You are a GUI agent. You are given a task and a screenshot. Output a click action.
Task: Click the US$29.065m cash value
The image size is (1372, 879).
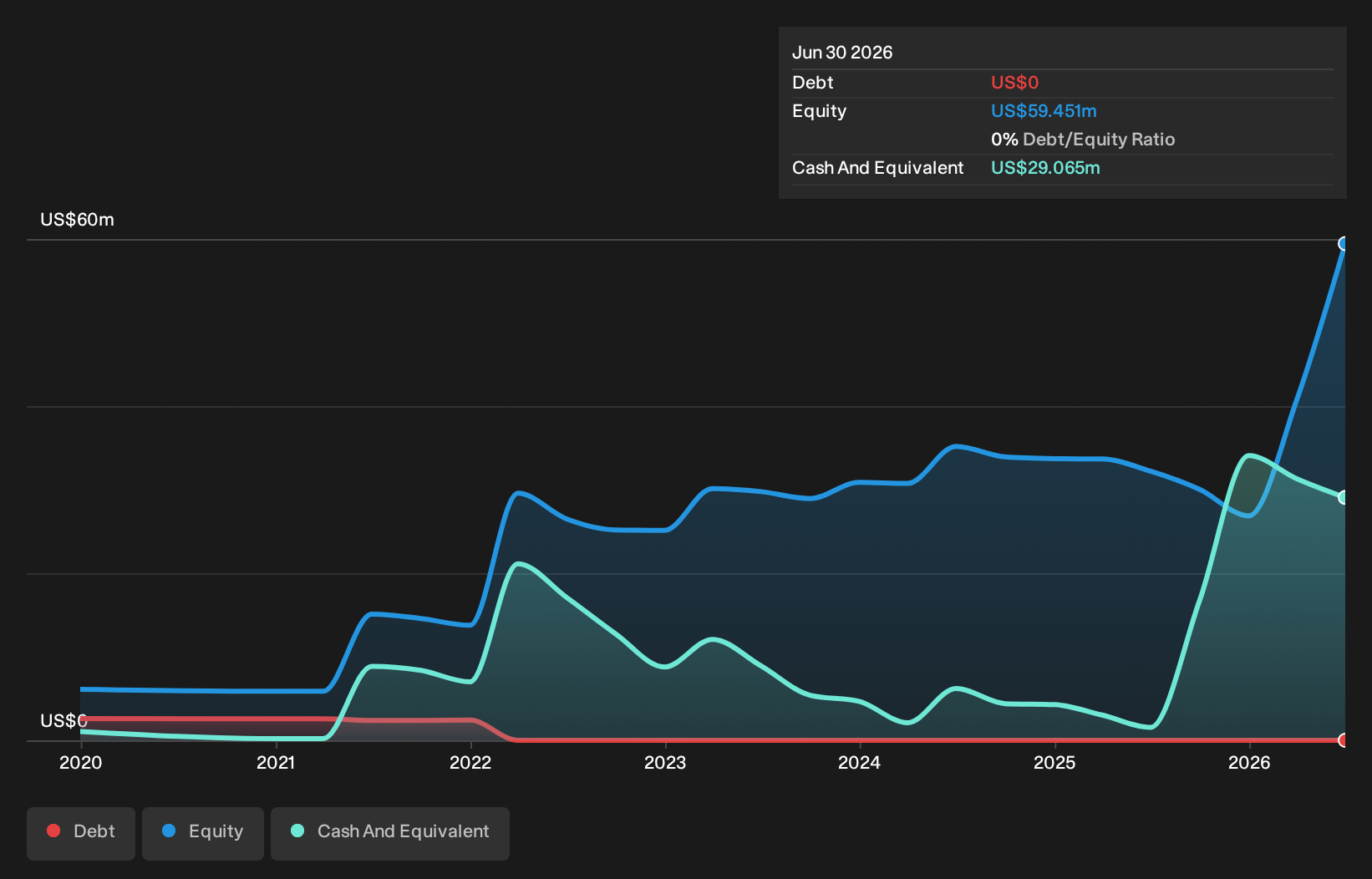[1045, 168]
